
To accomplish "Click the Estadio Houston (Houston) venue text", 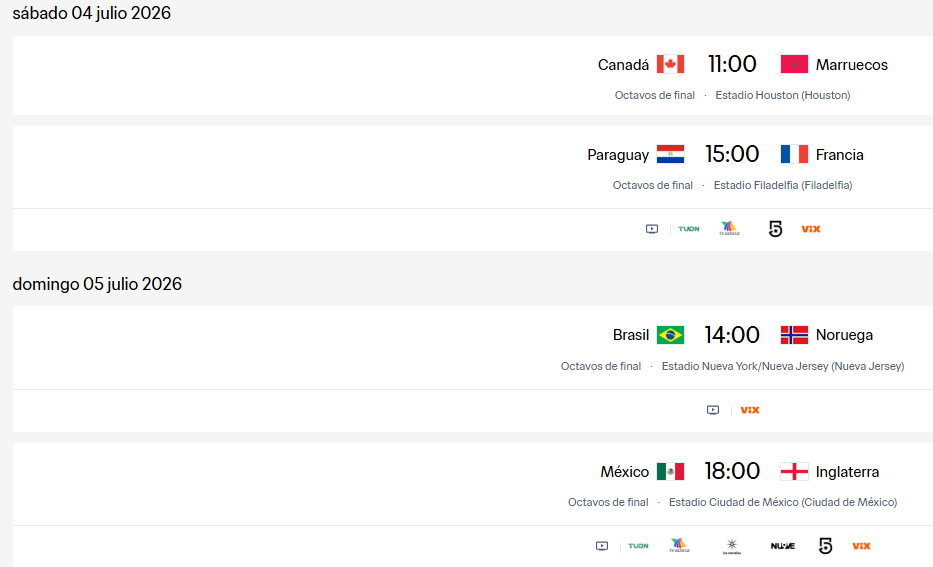I will point(782,95).
